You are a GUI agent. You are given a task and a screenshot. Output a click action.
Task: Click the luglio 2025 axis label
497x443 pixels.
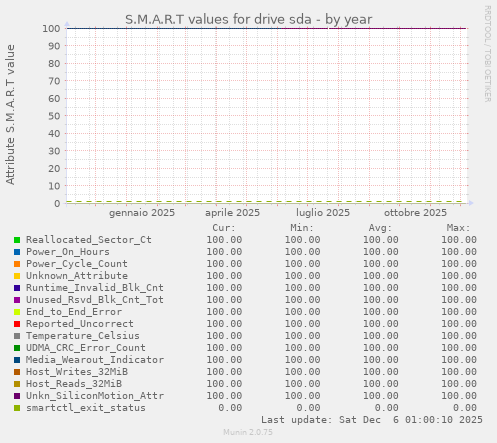pyautogui.click(x=323, y=213)
